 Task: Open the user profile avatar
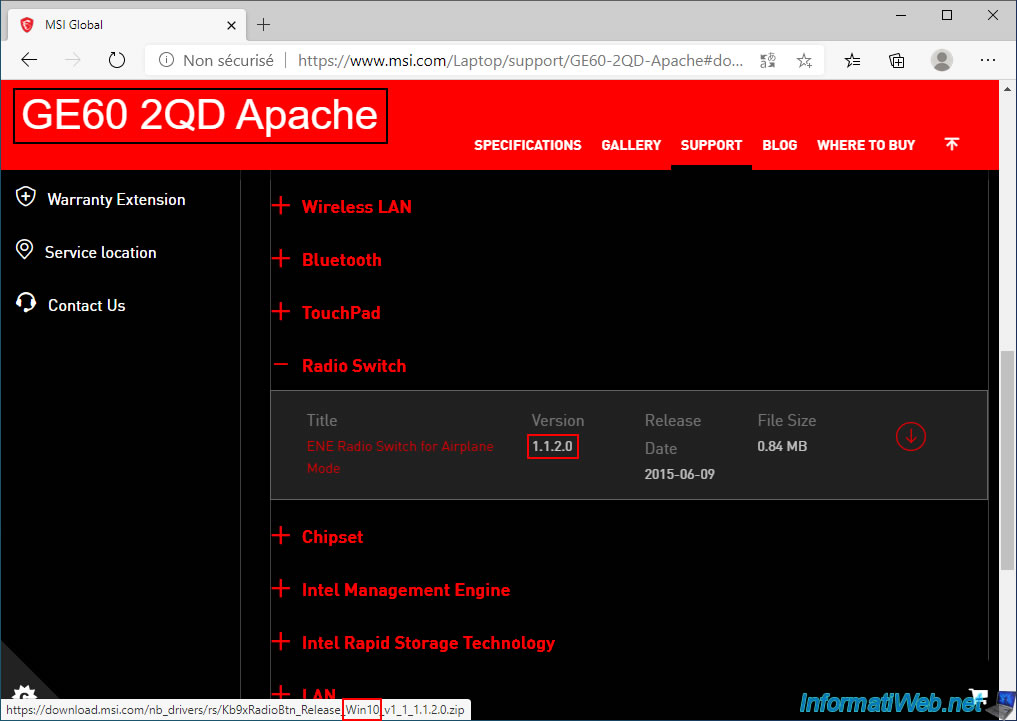tap(941, 60)
